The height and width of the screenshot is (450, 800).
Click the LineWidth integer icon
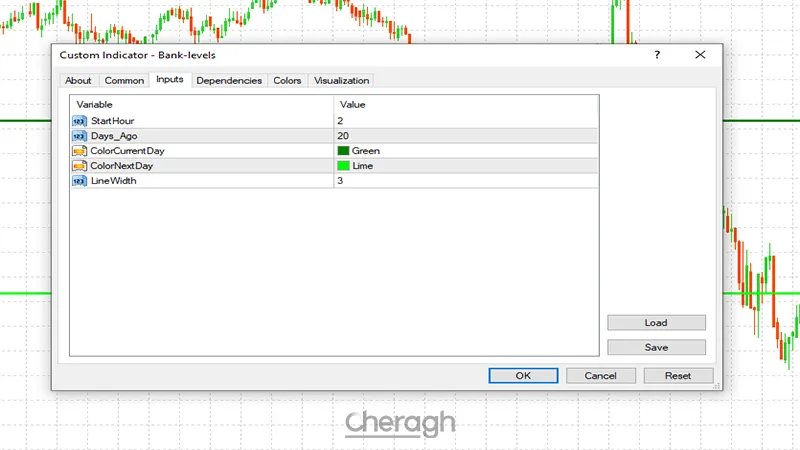tap(79, 181)
